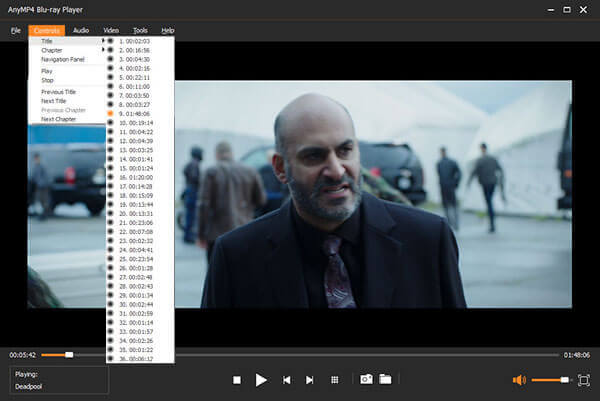Open the snapshot folder icon
The width and height of the screenshot is (600, 401).
click(385, 380)
